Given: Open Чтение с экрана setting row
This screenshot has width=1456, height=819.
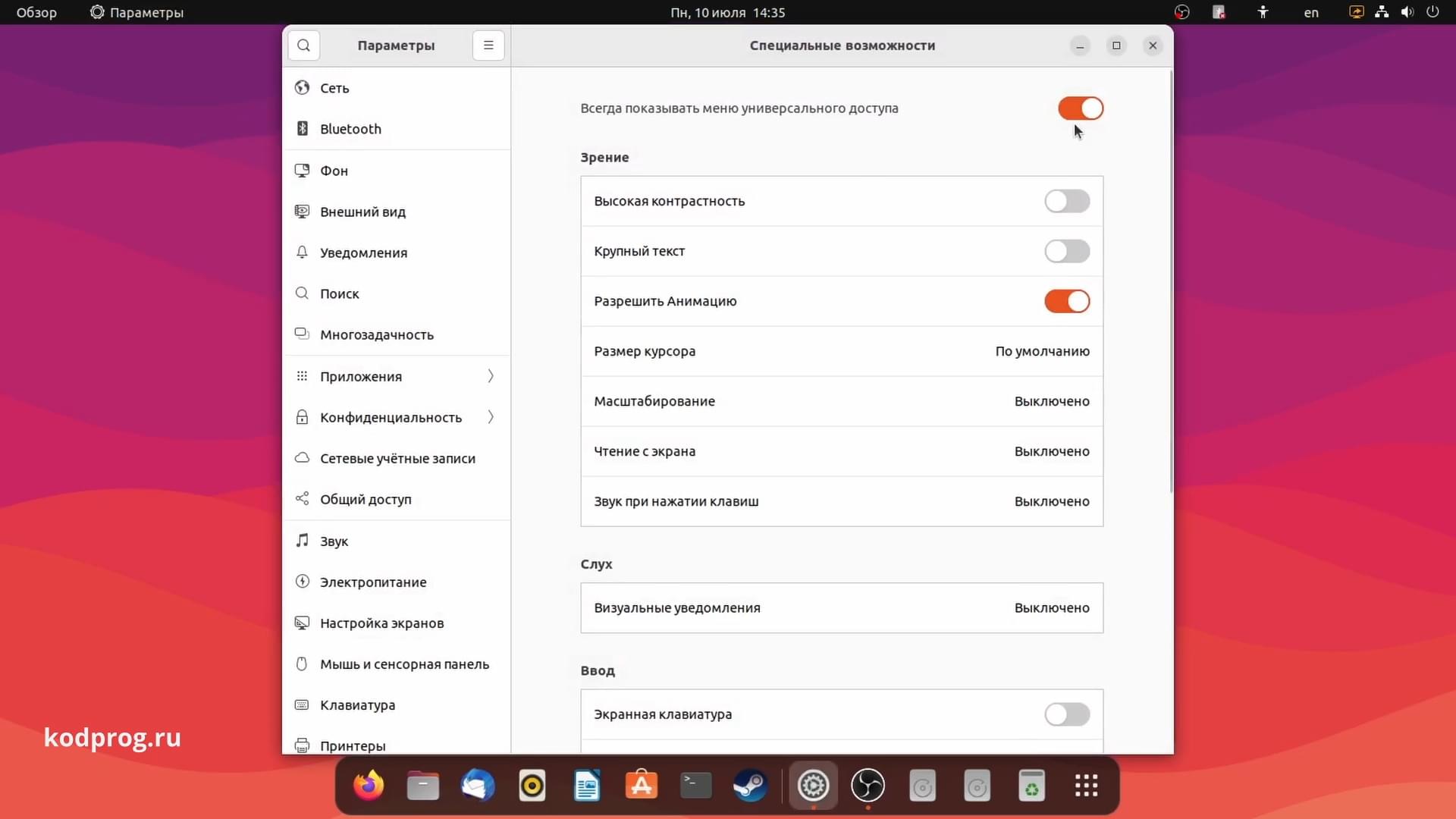Looking at the screenshot, I should pos(842,451).
